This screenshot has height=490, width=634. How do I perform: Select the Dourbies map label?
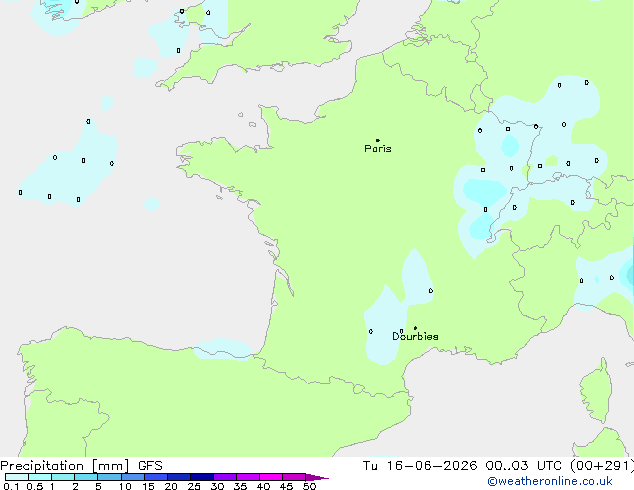coord(415,336)
